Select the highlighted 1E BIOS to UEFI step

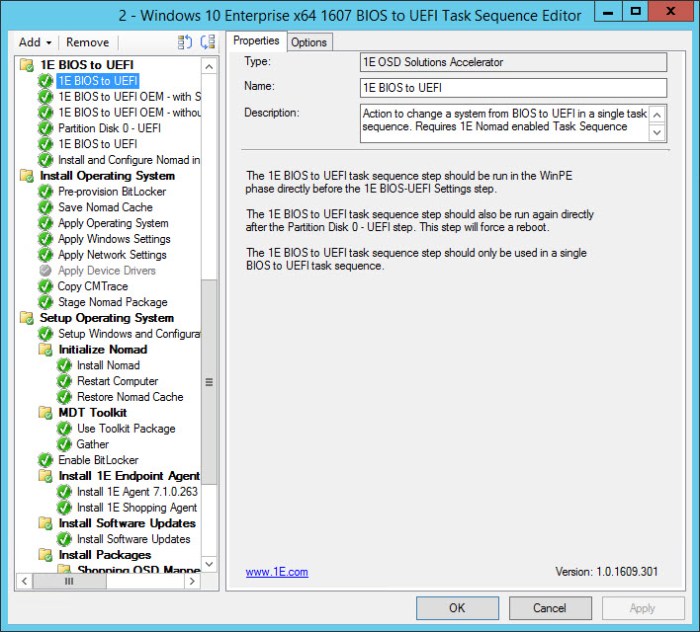pyautogui.click(x=98, y=81)
